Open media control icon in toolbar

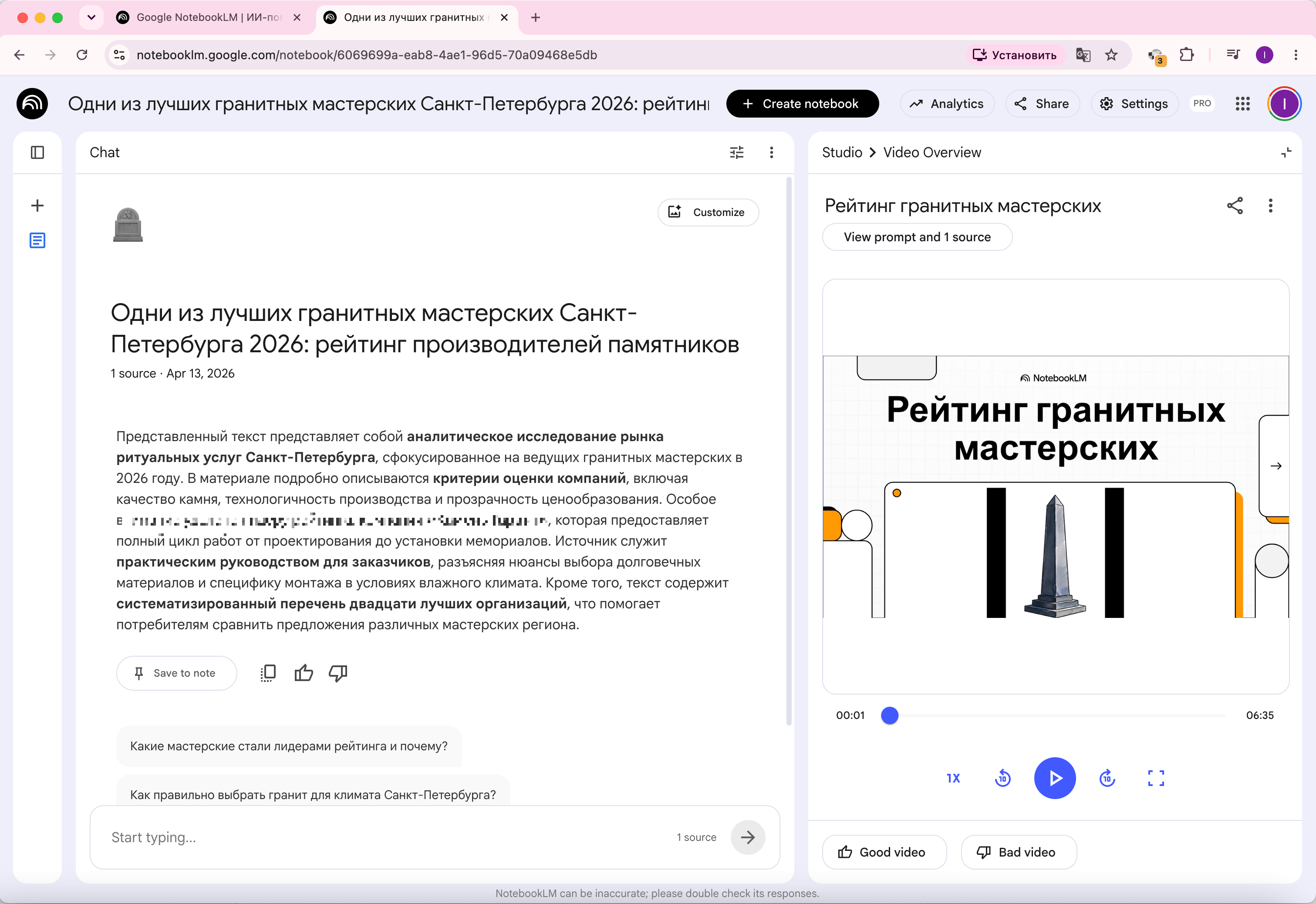pos(1233,55)
